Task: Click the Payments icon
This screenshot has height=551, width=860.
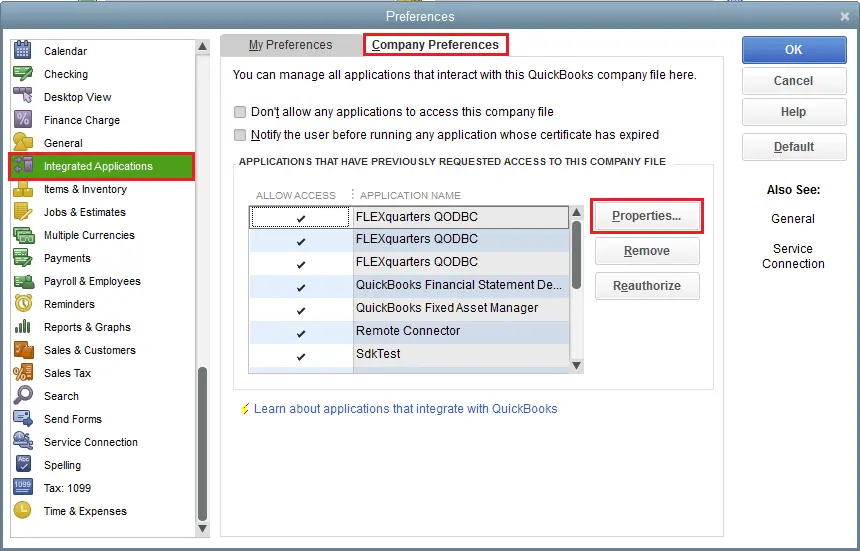Action: [x=22, y=258]
